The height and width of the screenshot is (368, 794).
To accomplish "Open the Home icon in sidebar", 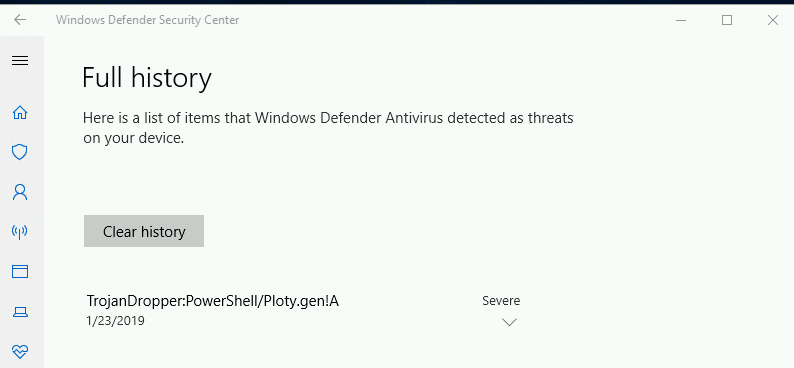I will click(x=20, y=112).
